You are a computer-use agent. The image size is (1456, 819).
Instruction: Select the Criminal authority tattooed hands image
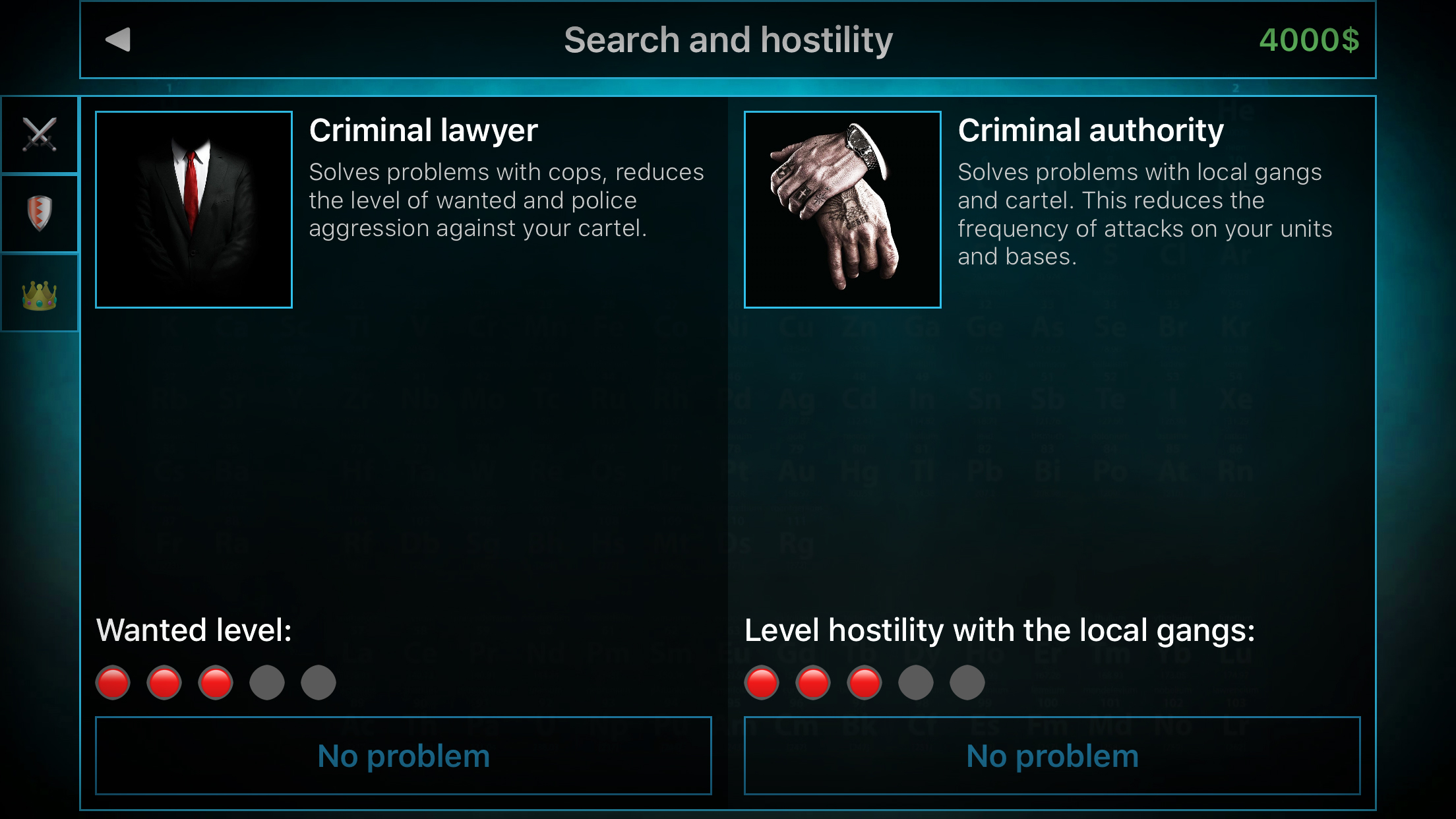843,210
